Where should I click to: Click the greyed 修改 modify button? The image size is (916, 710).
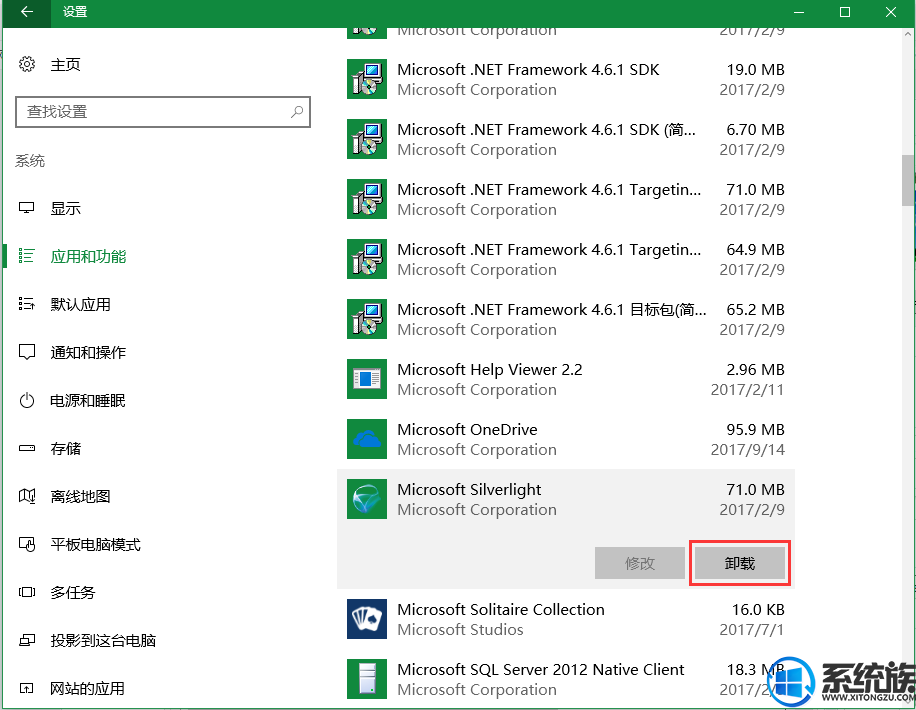click(640, 563)
